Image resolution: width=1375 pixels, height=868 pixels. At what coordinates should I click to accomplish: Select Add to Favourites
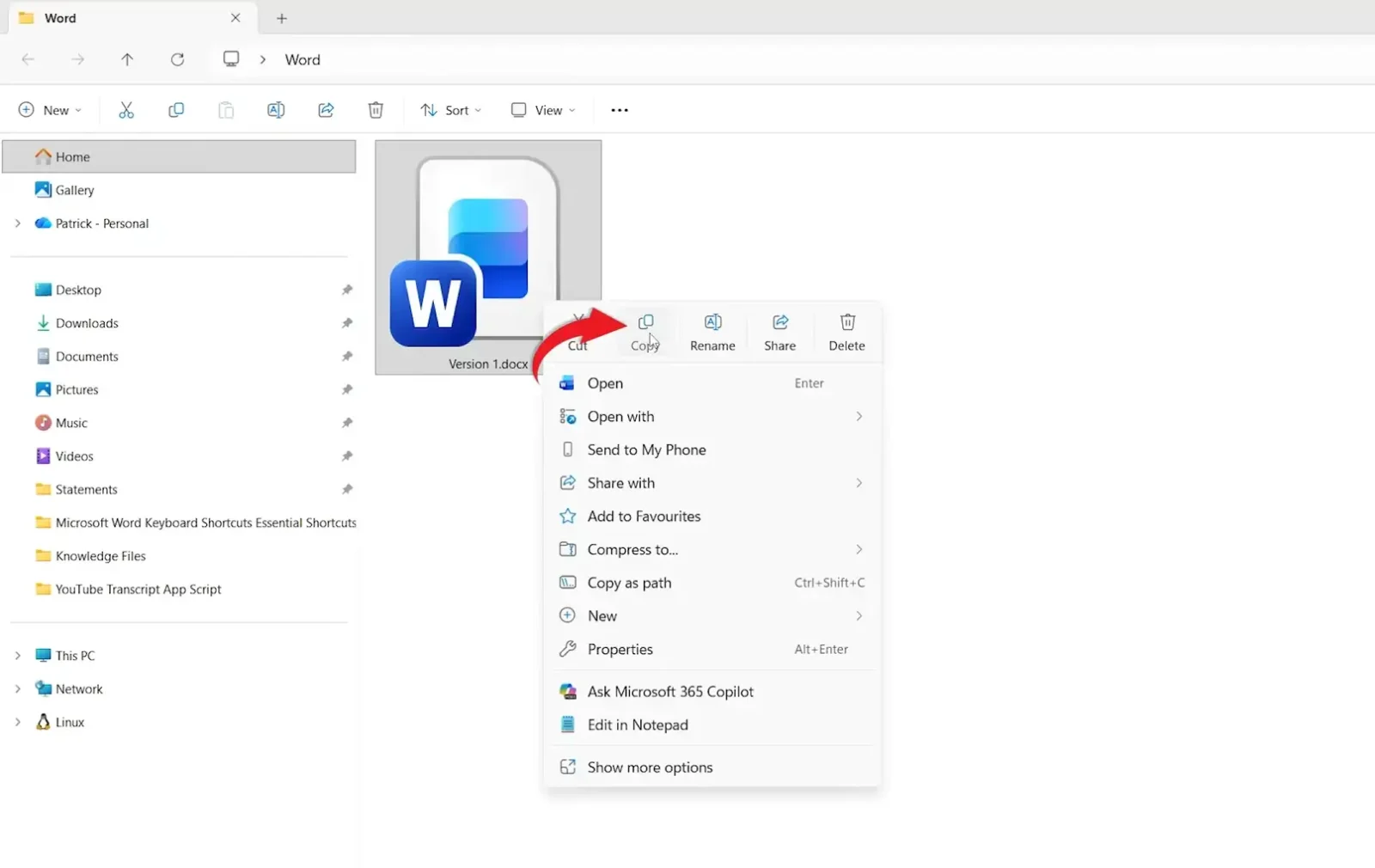click(712, 517)
